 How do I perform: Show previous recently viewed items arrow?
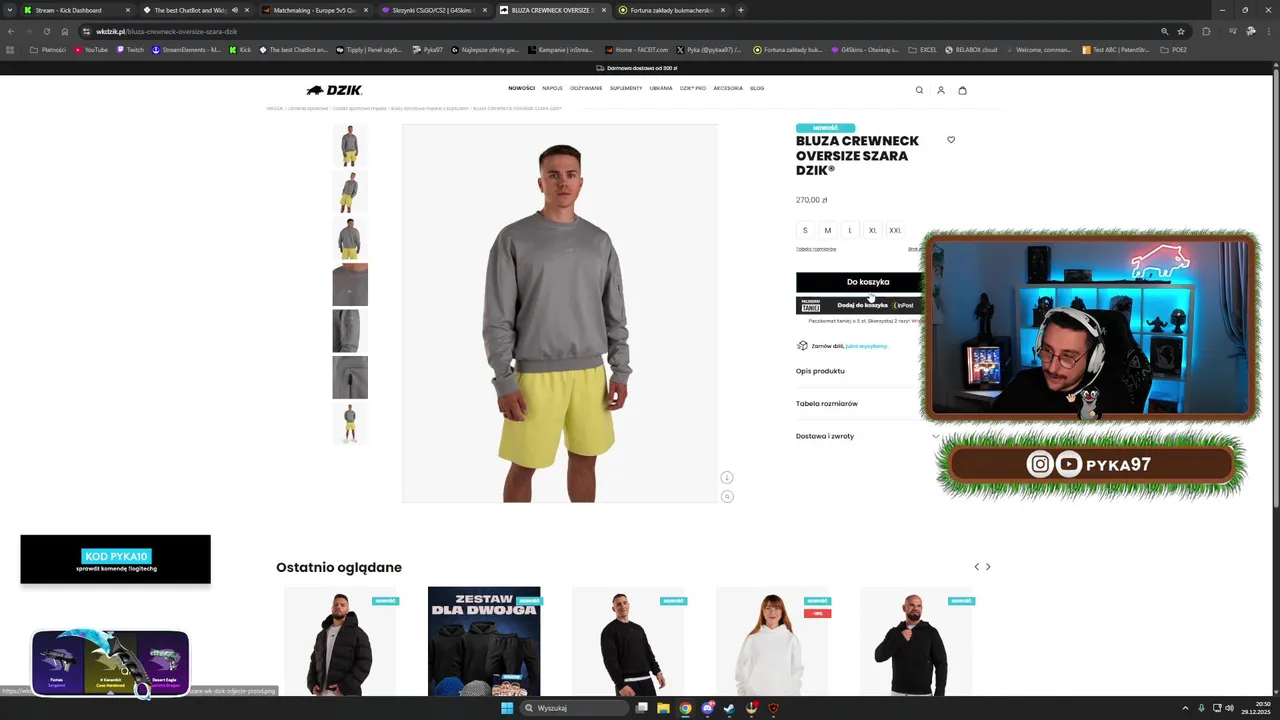click(977, 567)
